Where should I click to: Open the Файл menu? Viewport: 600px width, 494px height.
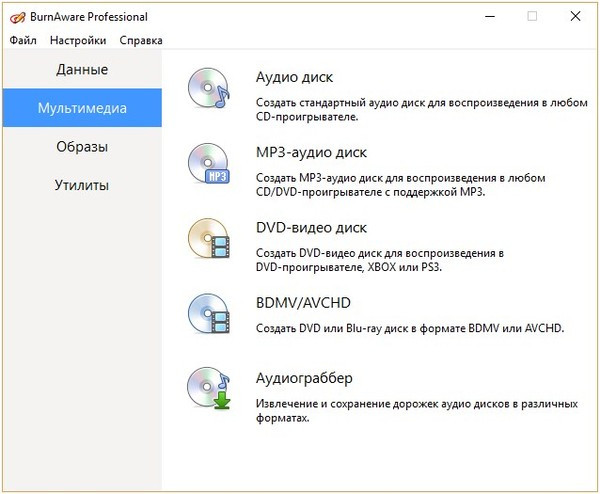(x=23, y=41)
